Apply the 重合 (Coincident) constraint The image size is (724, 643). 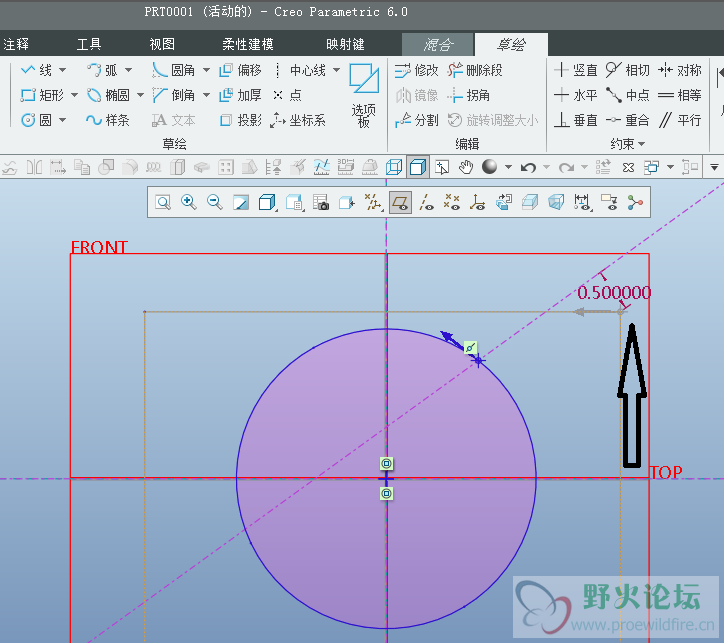tap(627, 120)
